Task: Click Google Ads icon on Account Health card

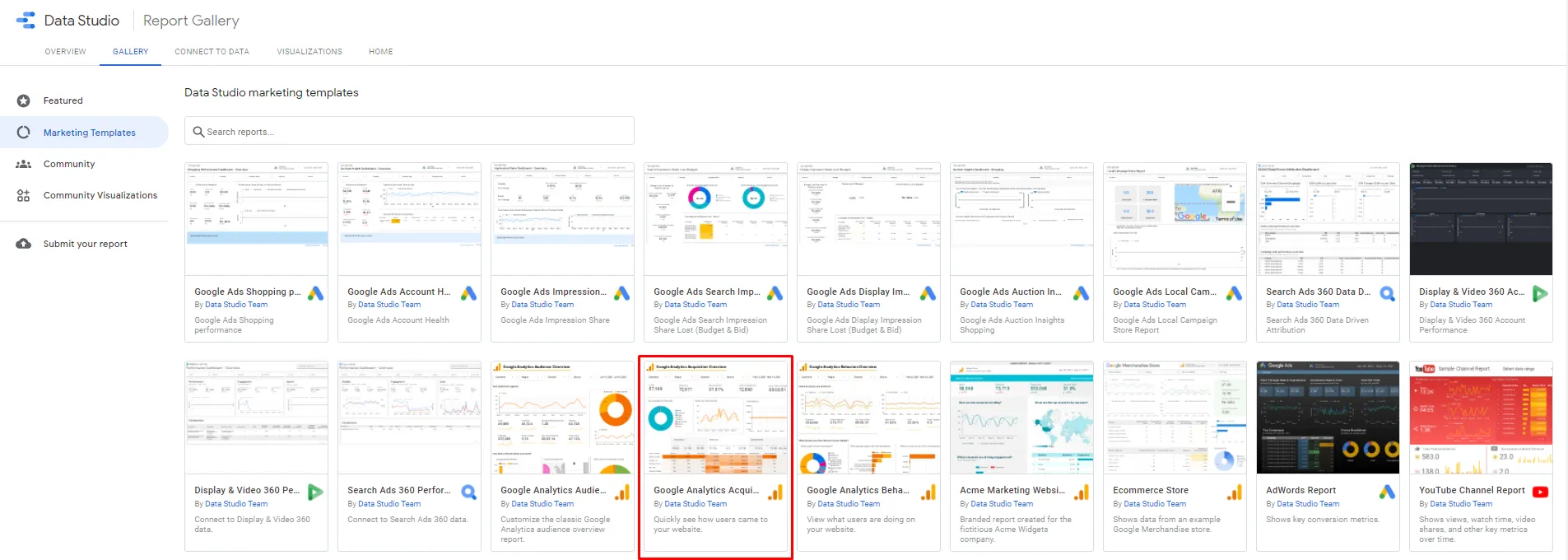Action: click(x=469, y=293)
